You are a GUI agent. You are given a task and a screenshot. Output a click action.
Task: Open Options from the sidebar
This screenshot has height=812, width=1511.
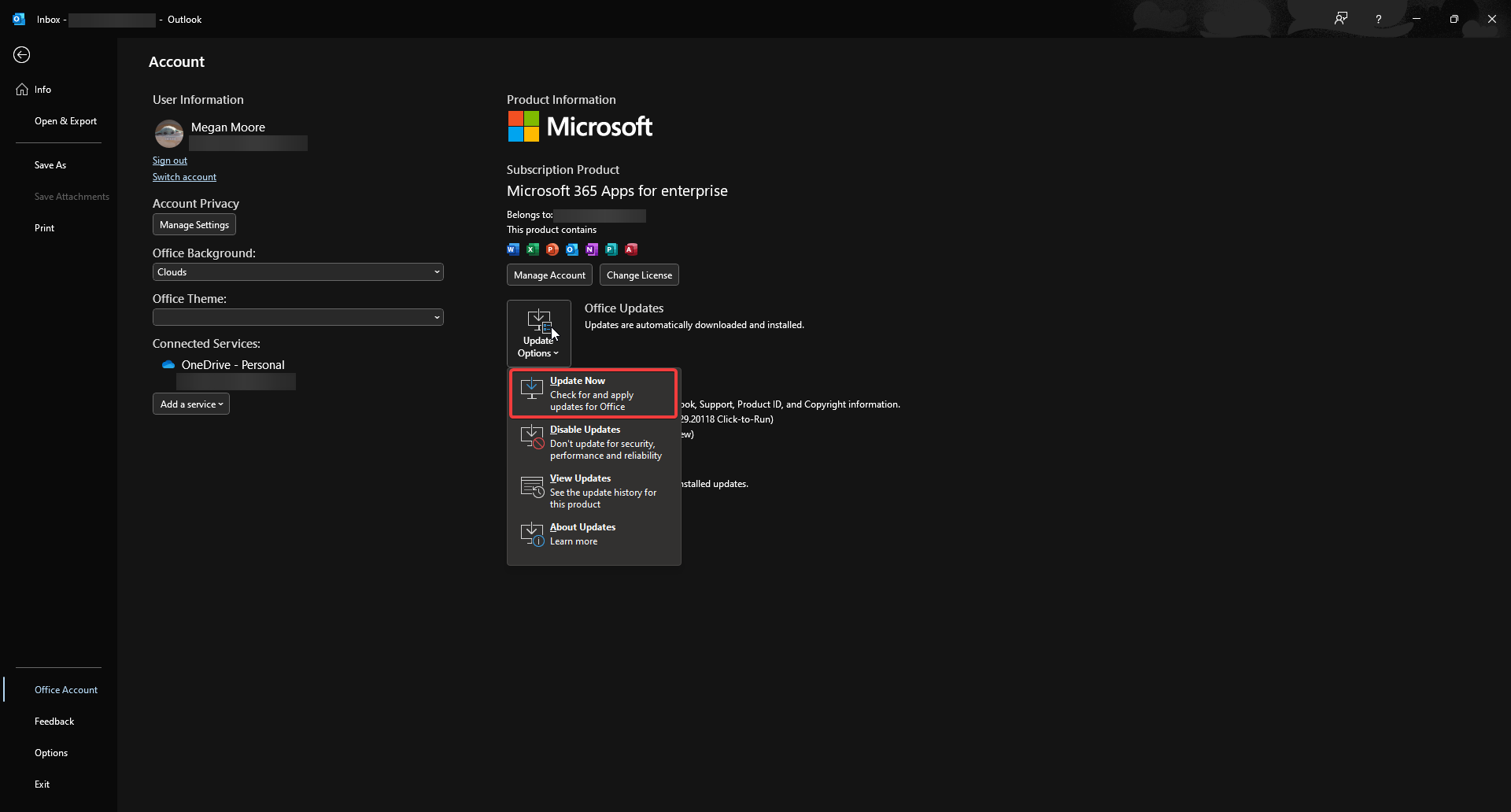pos(58,753)
